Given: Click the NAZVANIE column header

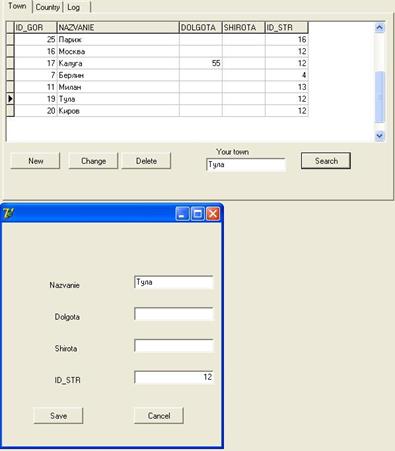Looking at the screenshot, I should 118,27.
